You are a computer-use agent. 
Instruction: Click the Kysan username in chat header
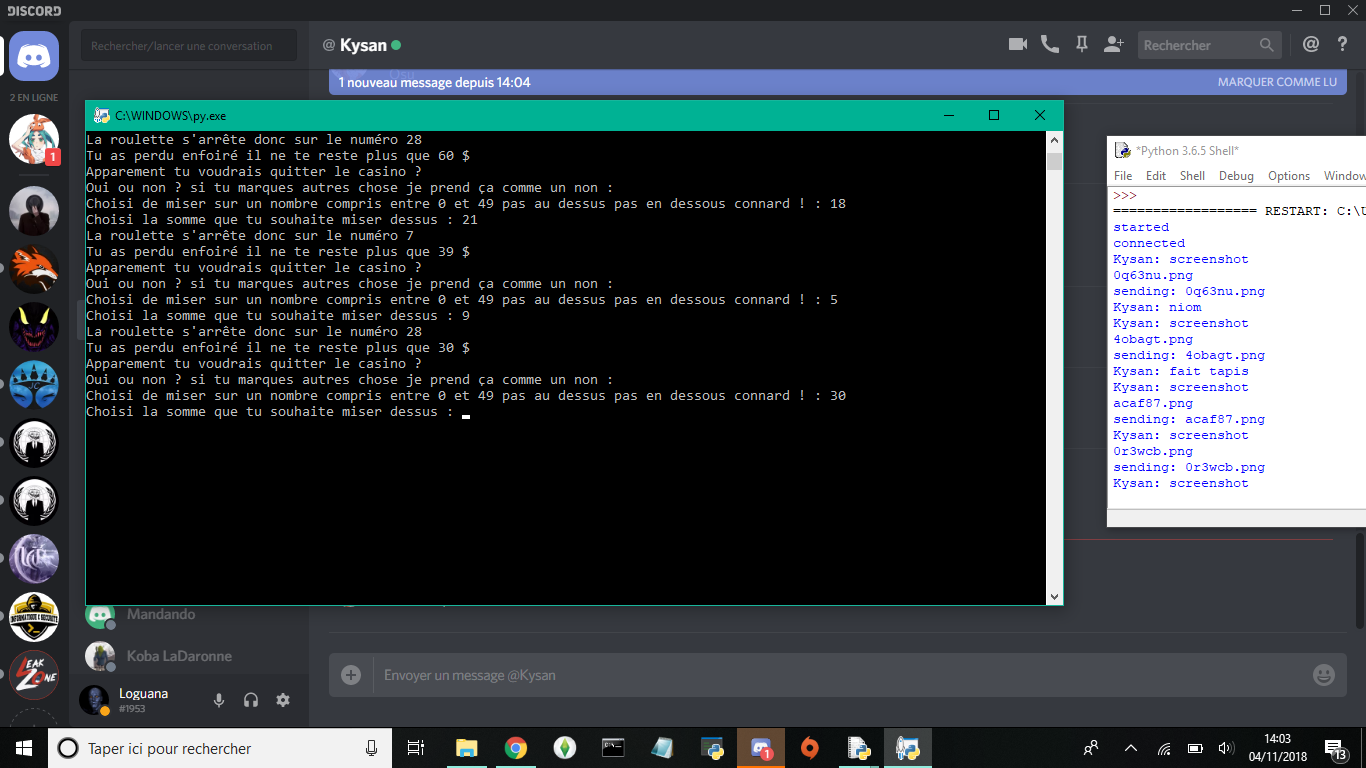coord(363,45)
